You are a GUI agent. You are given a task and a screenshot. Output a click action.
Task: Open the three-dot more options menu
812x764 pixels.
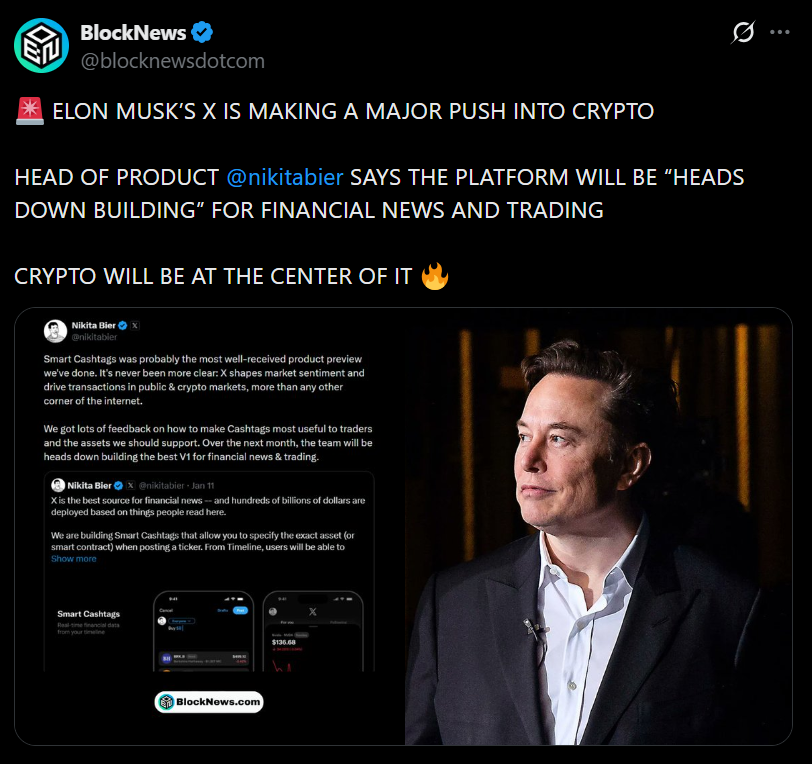coord(779,32)
